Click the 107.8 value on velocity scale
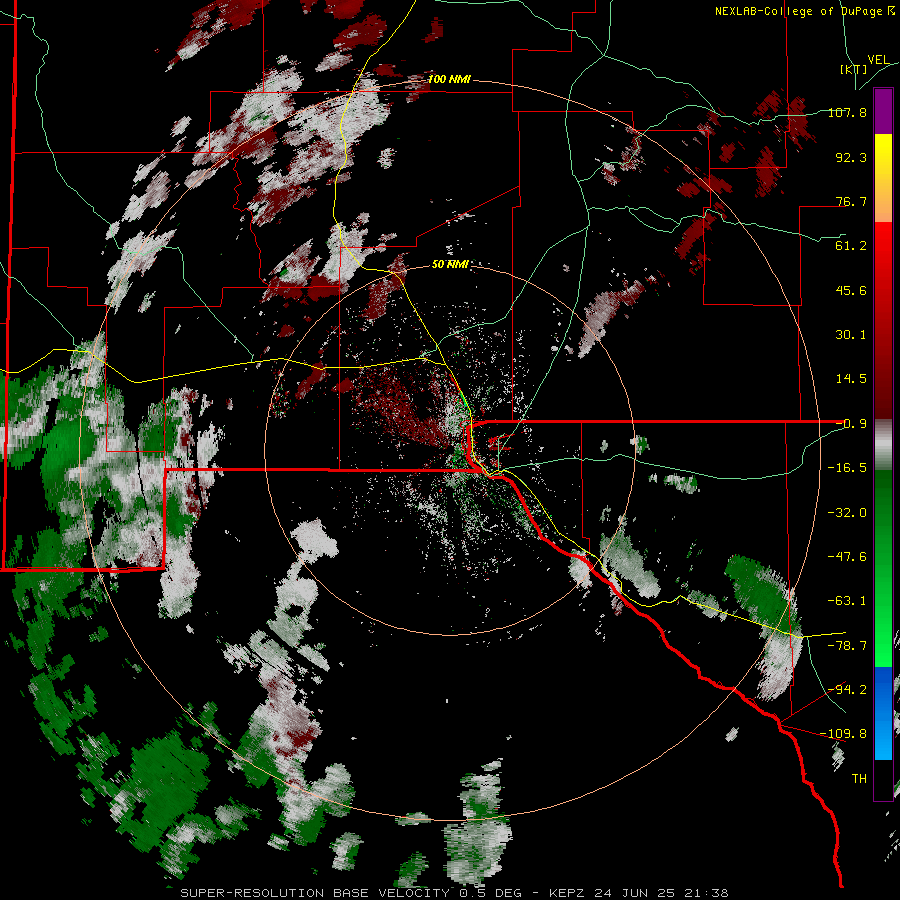Image resolution: width=900 pixels, height=900 pixels. [847, 112]
